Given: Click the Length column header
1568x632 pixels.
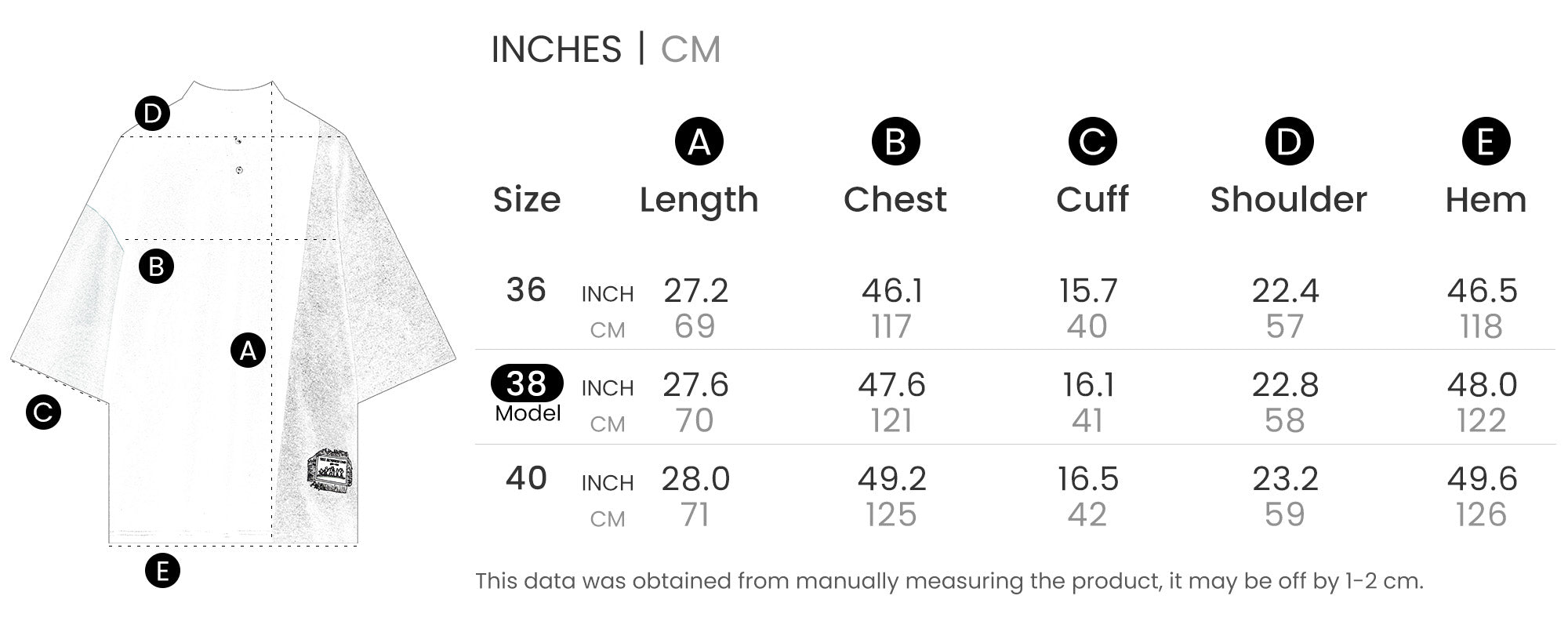Looking at the screenshot, I should tap(699, 200).
